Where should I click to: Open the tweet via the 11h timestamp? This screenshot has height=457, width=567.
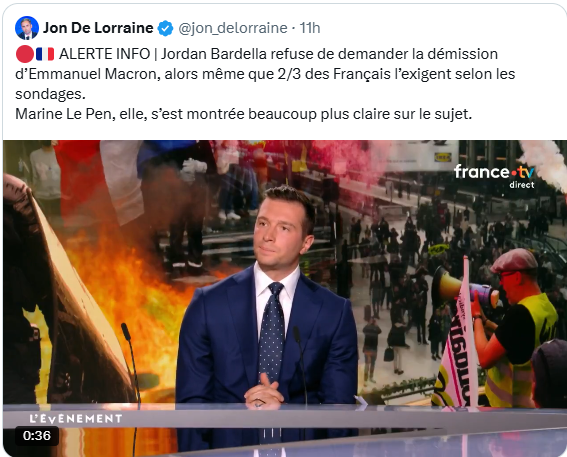310,28
